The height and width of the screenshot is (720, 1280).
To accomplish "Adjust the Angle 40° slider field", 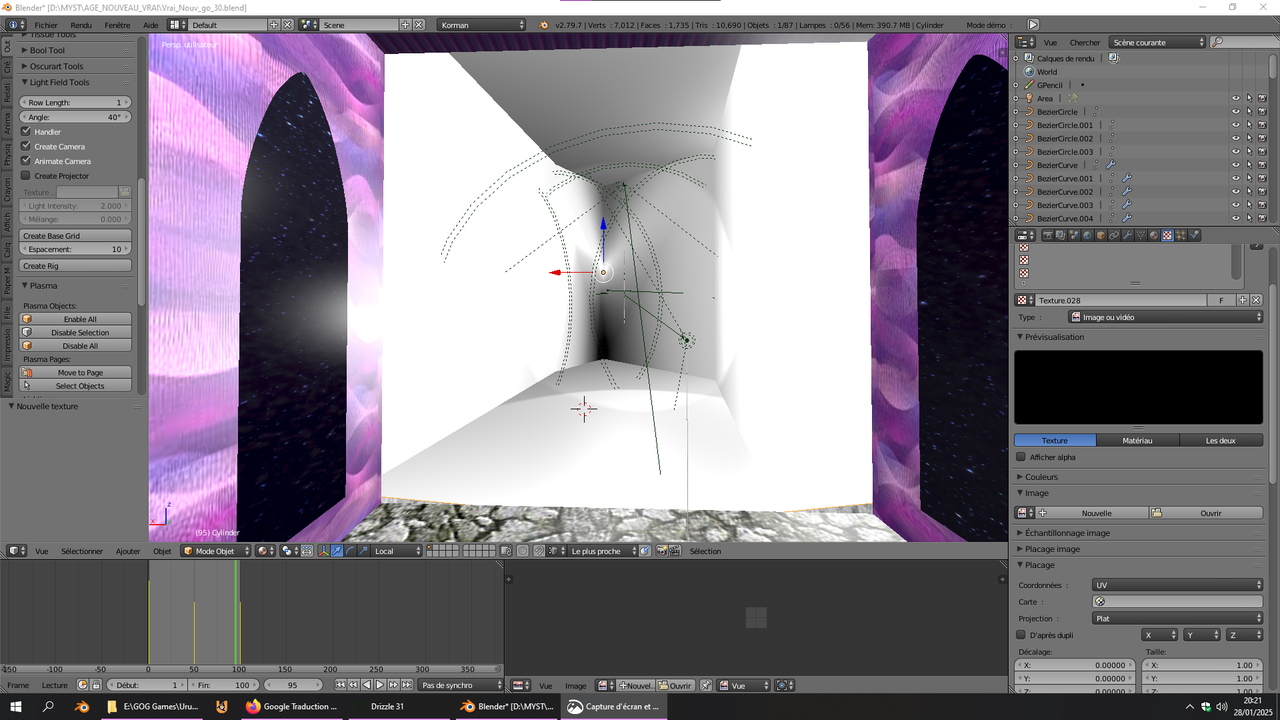I will tap(76, 117).
